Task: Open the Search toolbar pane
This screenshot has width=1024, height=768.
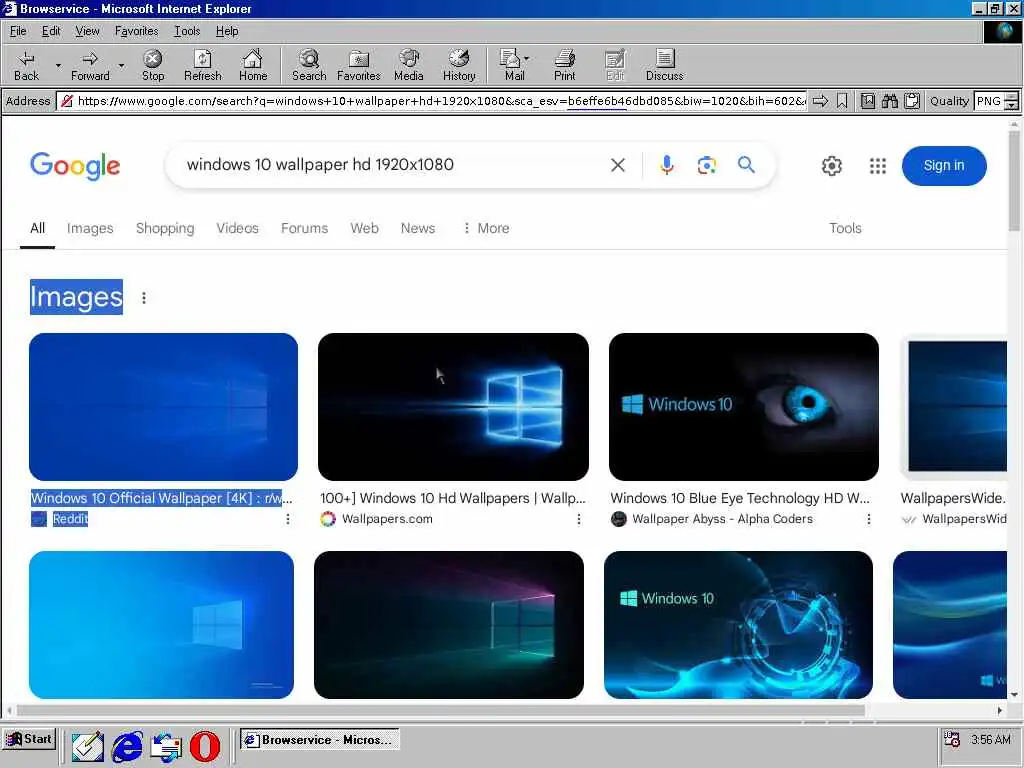Action: pos(309,65)
